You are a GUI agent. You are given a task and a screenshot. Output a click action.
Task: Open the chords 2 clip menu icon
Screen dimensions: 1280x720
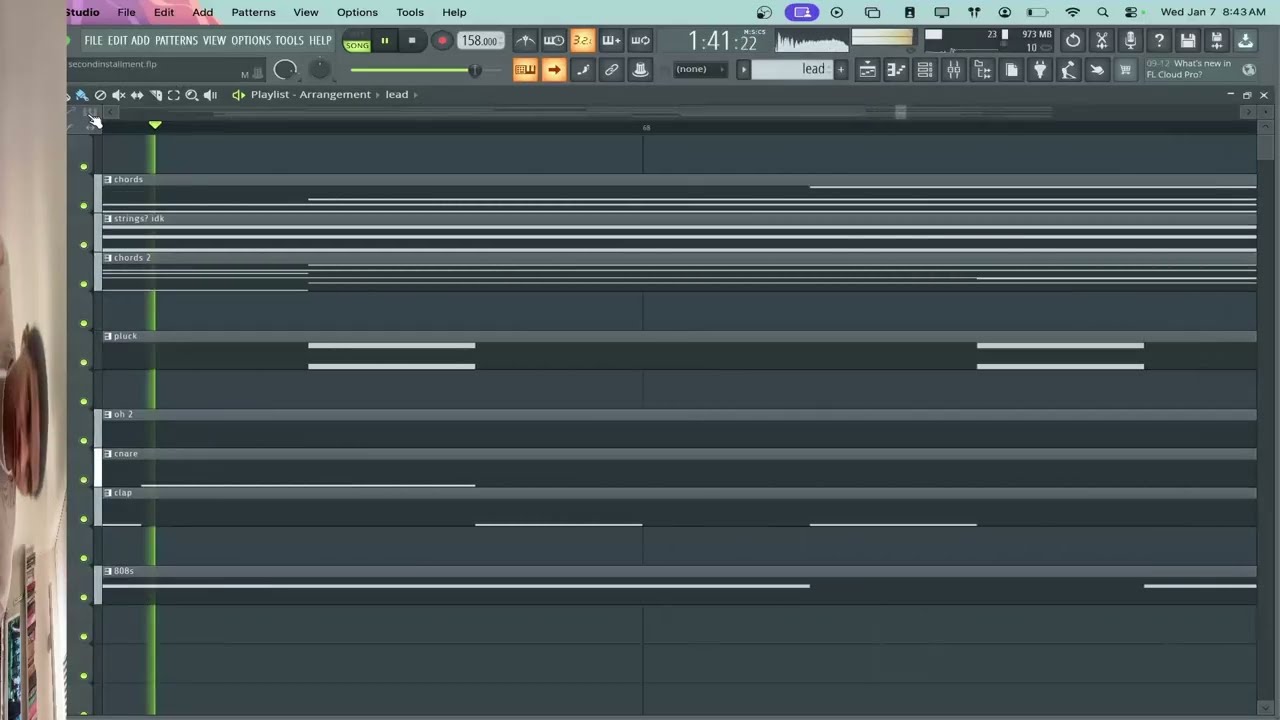(108, 258)
